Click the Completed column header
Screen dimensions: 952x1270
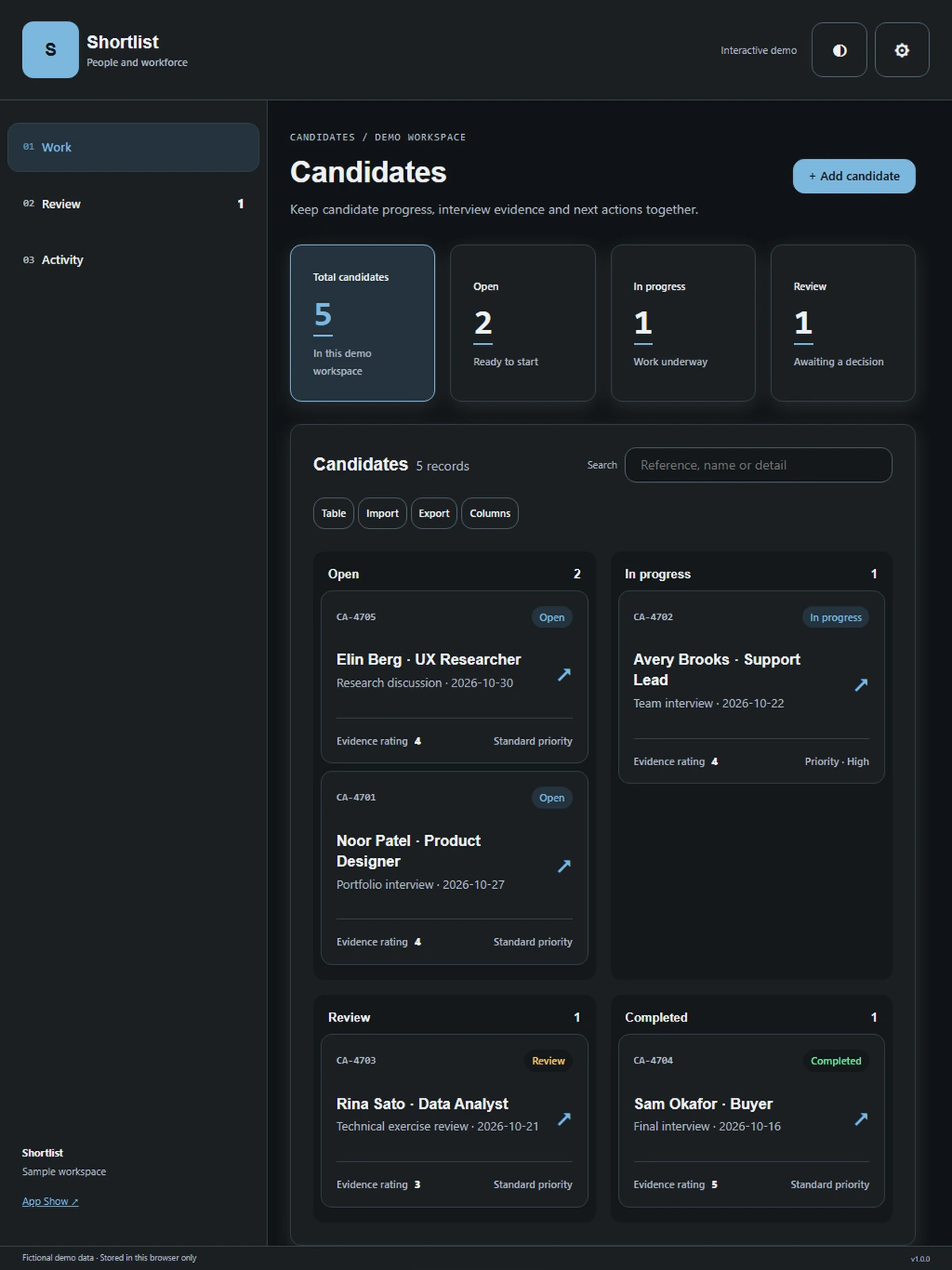[x=656, y=1018]
